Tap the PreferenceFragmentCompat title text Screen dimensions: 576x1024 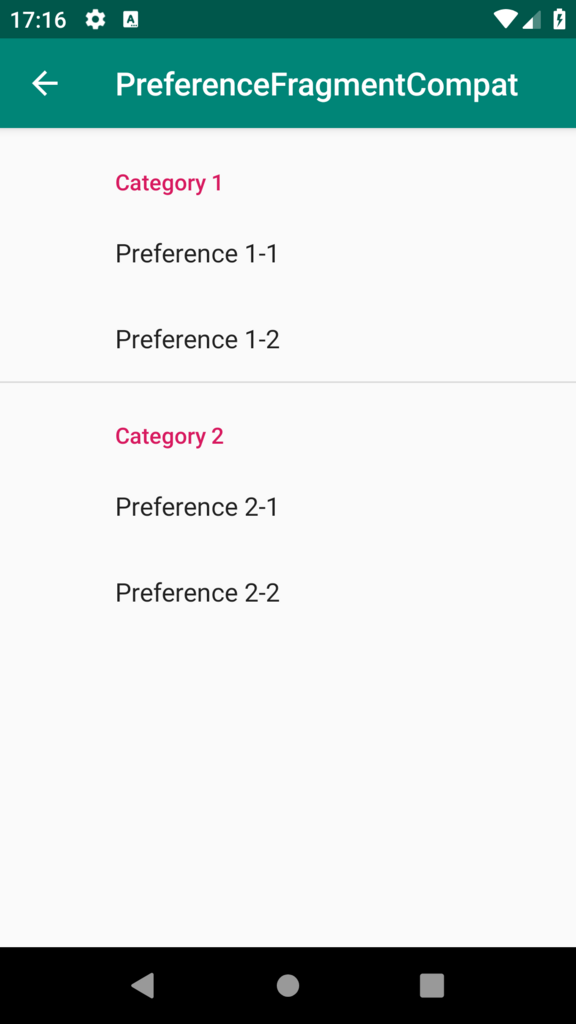(316, 84)
